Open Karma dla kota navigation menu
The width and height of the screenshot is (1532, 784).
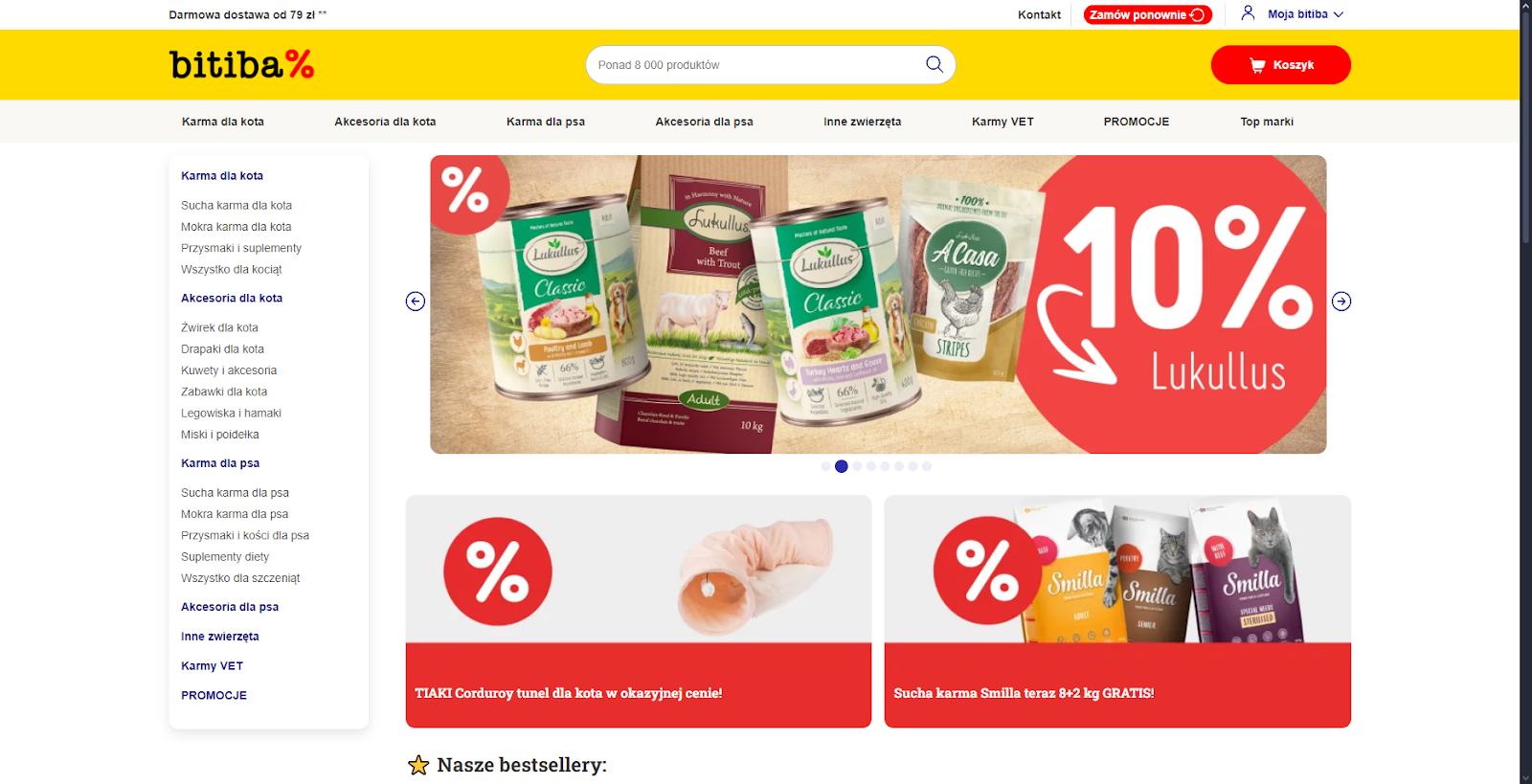coord(223,122)
